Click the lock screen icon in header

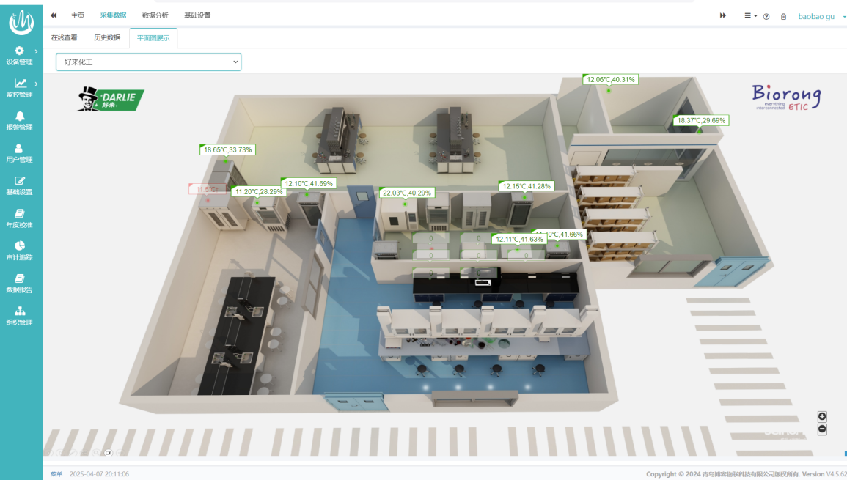tap(783, 16)
